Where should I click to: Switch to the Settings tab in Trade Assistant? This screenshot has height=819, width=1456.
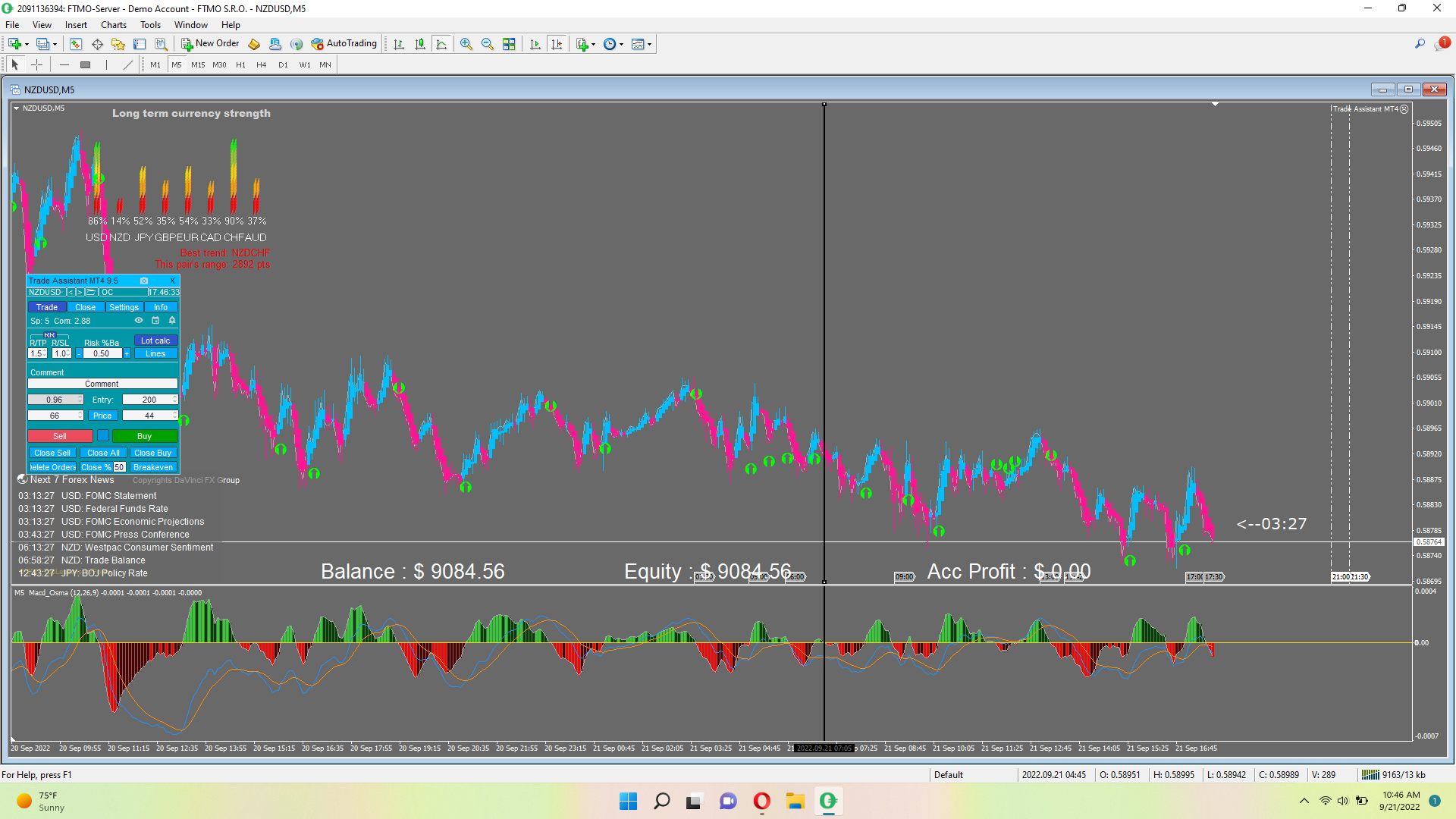click(124, 307)
